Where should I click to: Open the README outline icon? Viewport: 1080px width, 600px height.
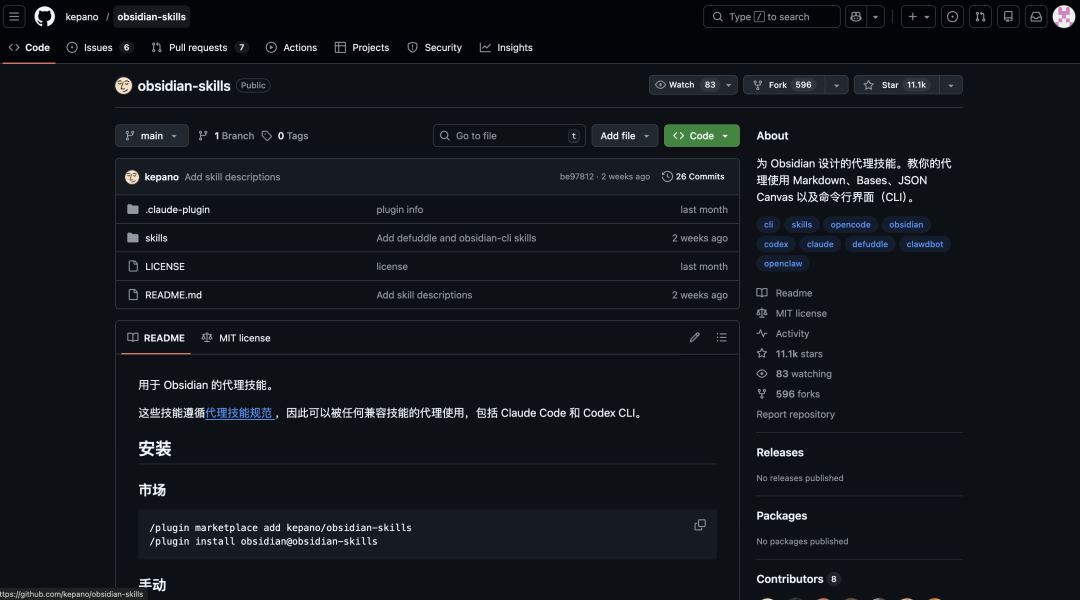(x=721, y=337)
